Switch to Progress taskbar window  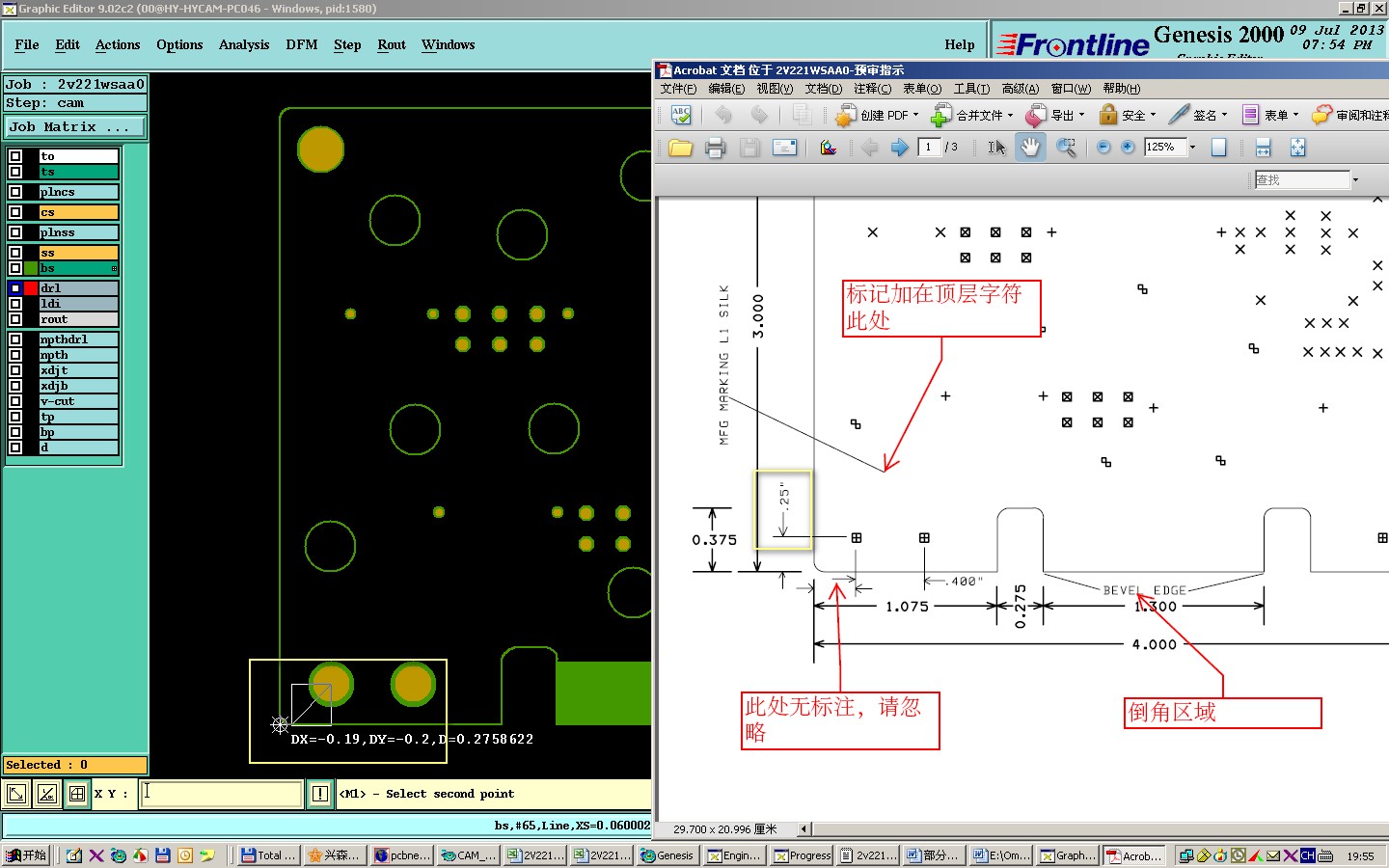tap(802, 855)
